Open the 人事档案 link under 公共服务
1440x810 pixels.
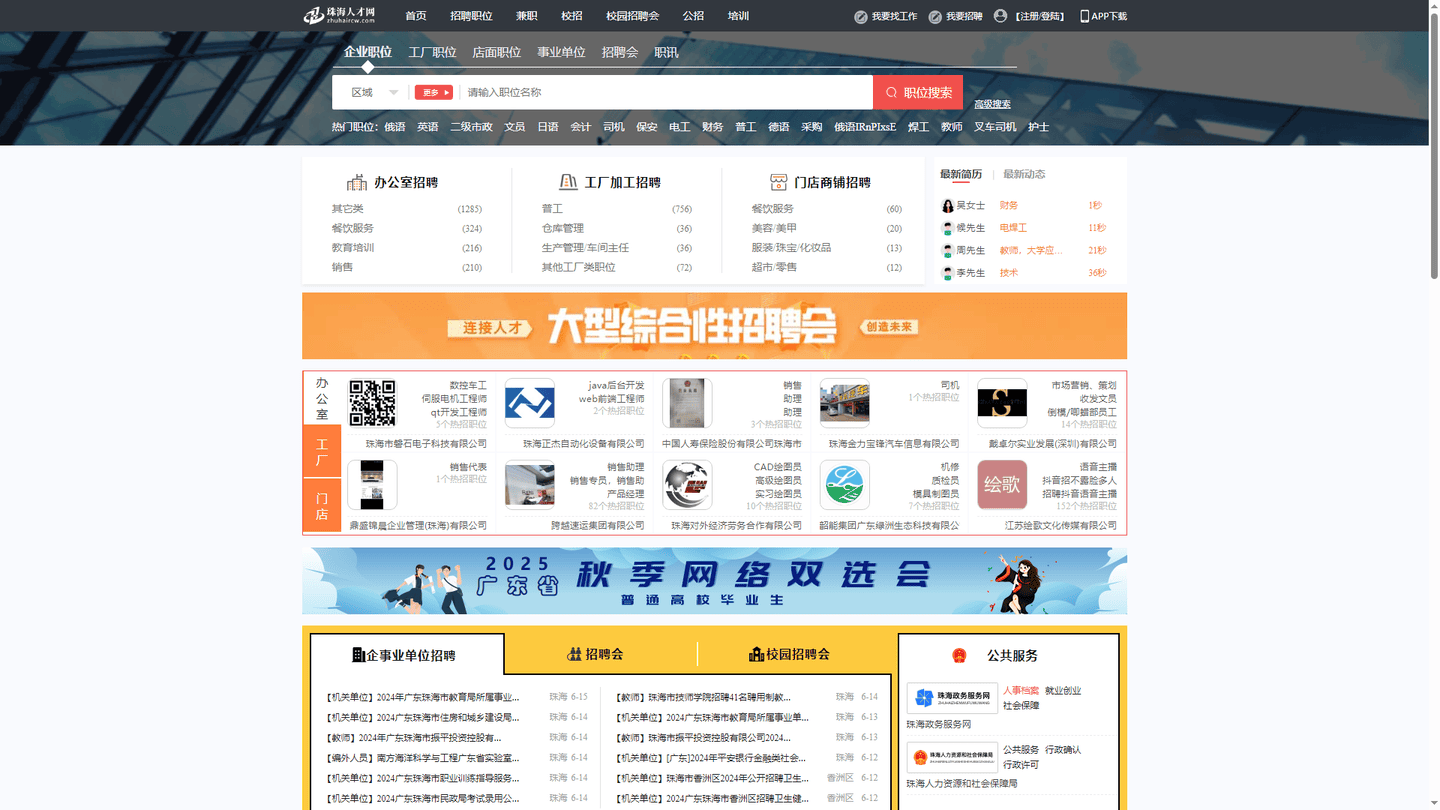tap(1021, 691)
